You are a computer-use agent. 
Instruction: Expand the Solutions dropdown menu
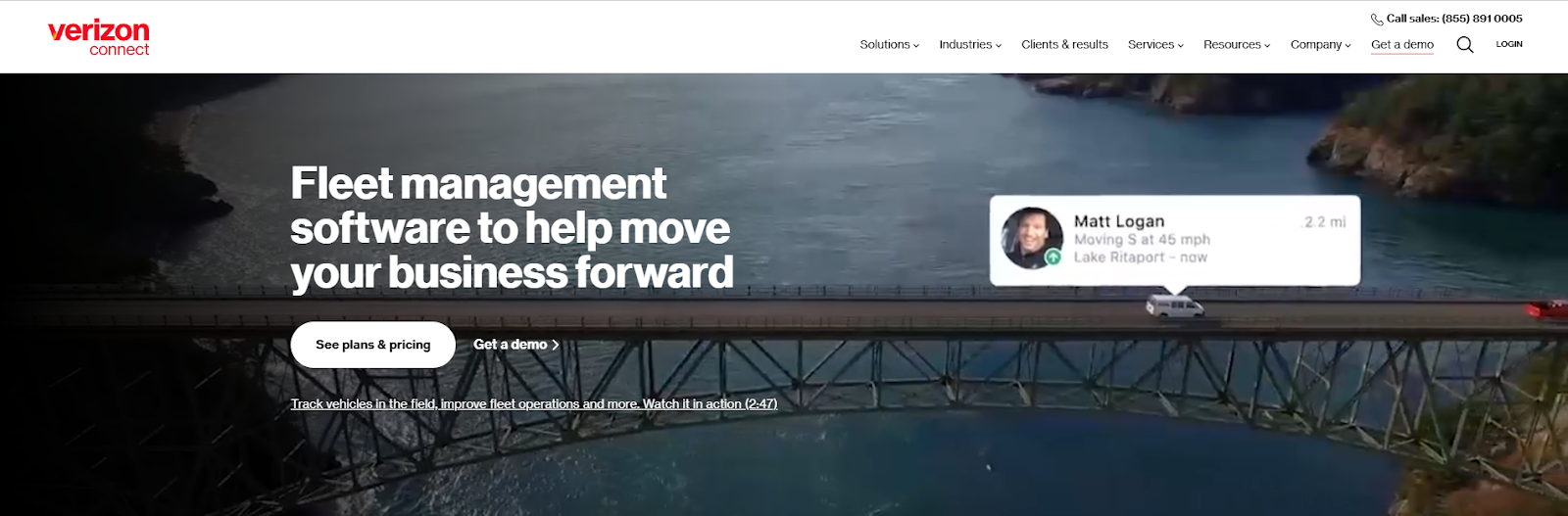point(889,44)
